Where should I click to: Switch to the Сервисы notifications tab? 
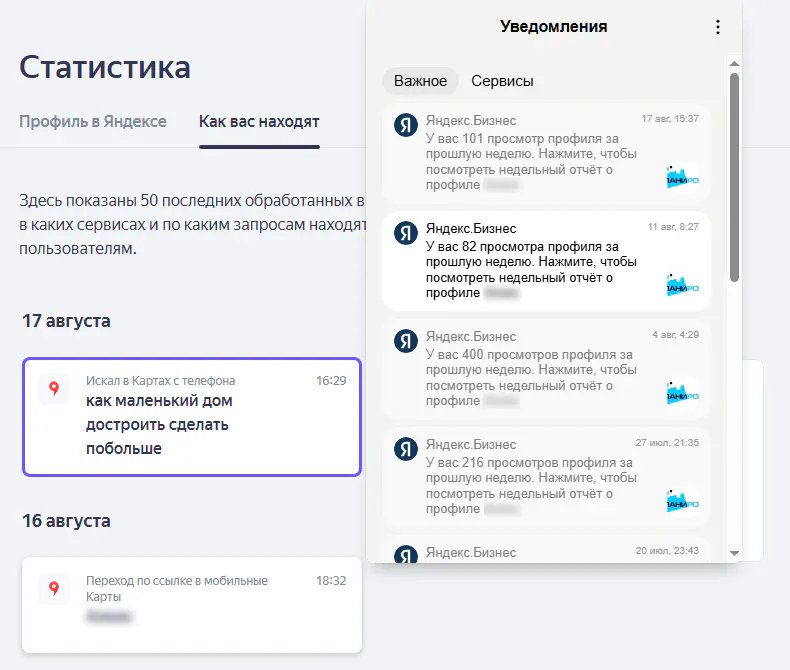(502, 81)
